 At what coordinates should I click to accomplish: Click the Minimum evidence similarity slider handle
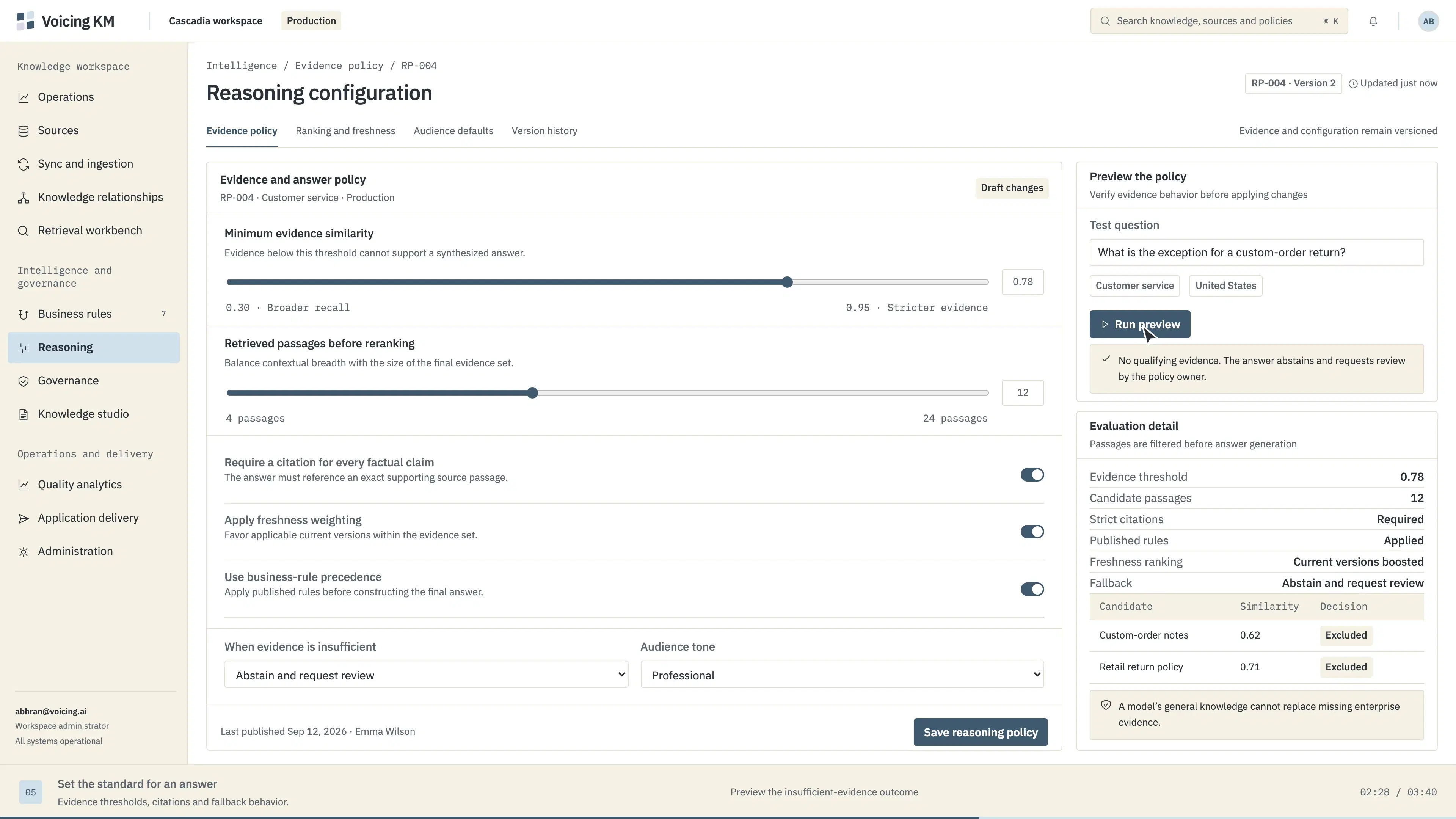[x=788, y=282]
